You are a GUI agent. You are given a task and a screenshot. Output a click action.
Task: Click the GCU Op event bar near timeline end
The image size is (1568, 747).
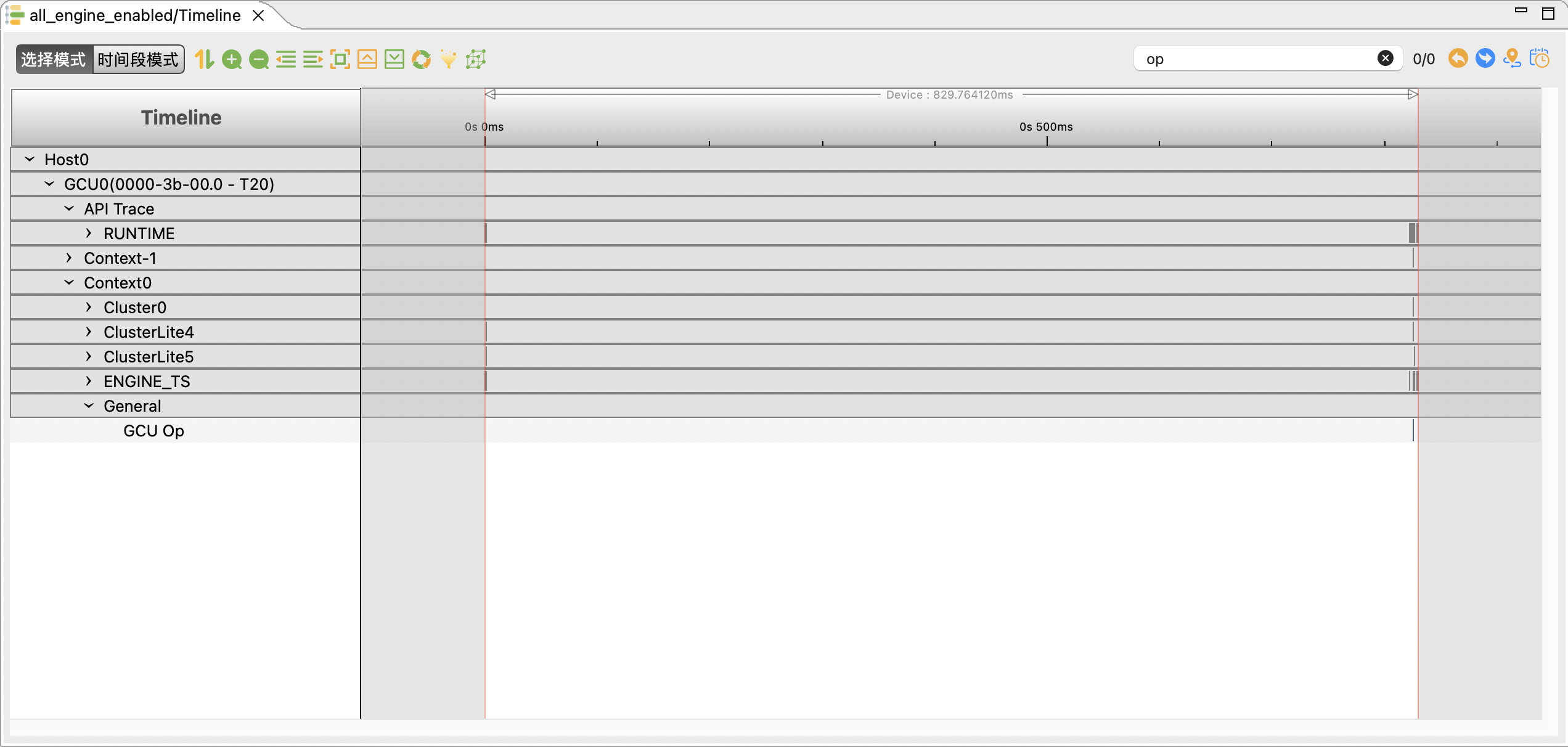click(x=1413, y=430)
